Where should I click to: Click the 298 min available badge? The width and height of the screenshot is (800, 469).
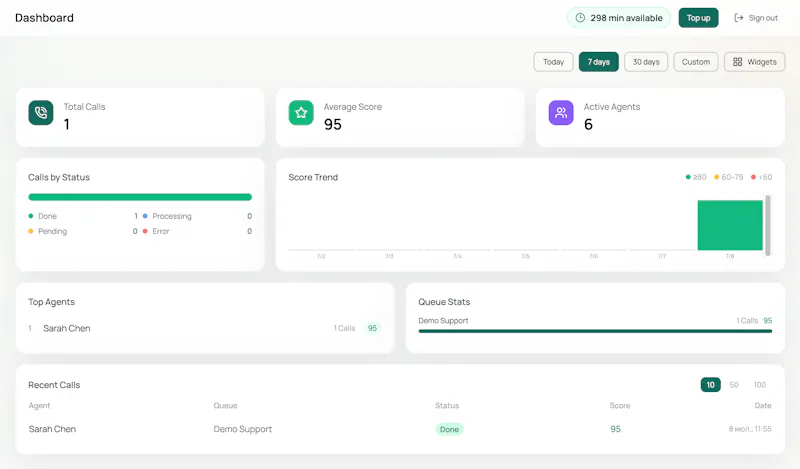coord(619,18)
